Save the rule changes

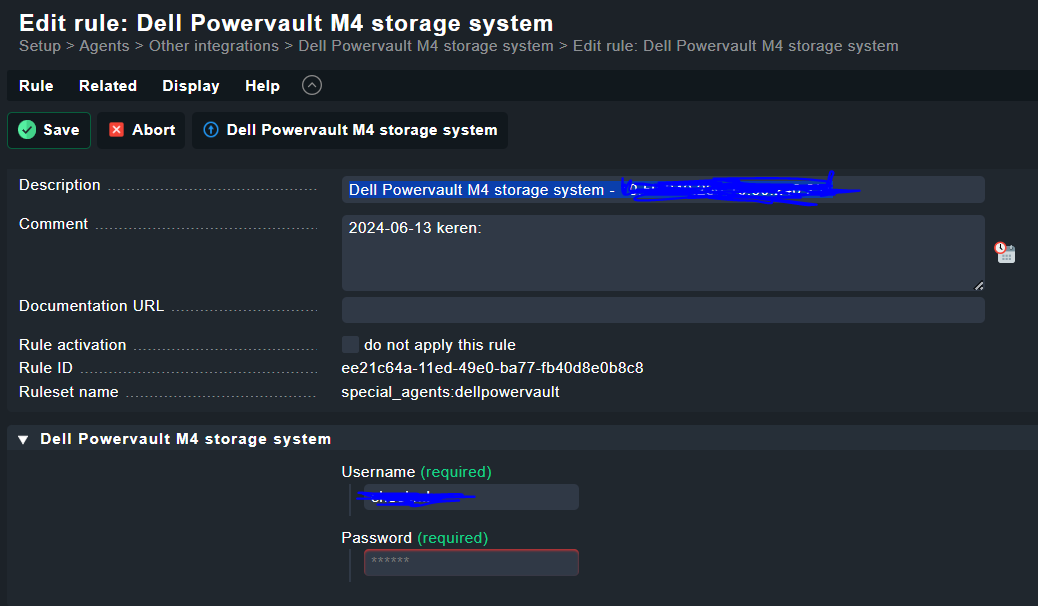pyautogui.click(x=49, y=130)
